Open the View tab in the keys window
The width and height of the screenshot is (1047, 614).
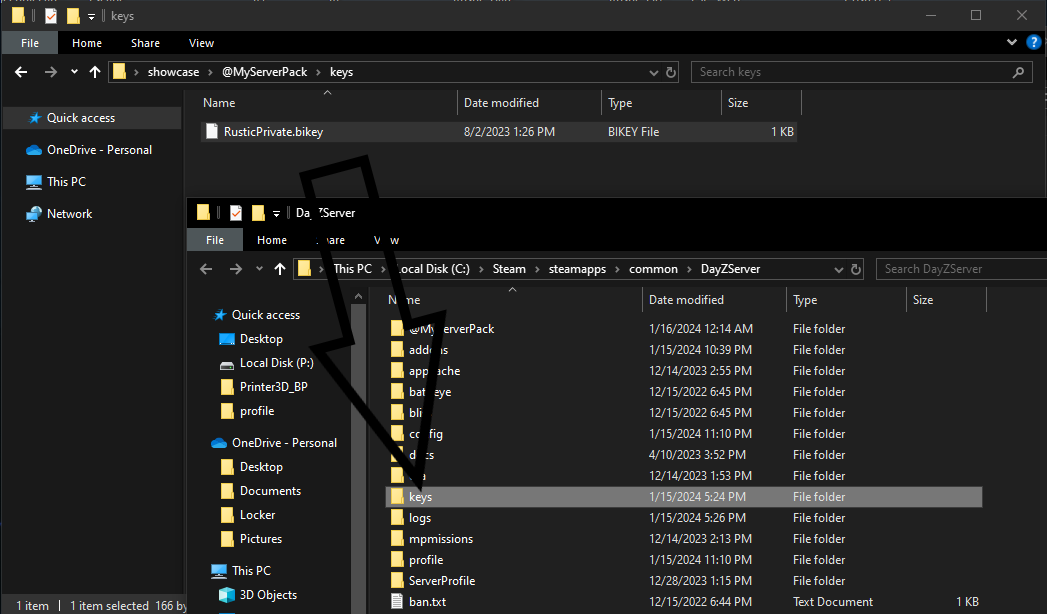tap(201, 43)
